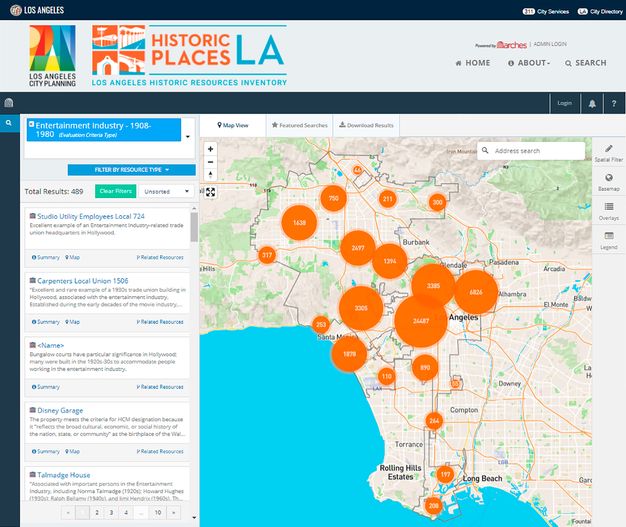
Task: Switch to Featured Searches tab
Action: tap(299, 126)
